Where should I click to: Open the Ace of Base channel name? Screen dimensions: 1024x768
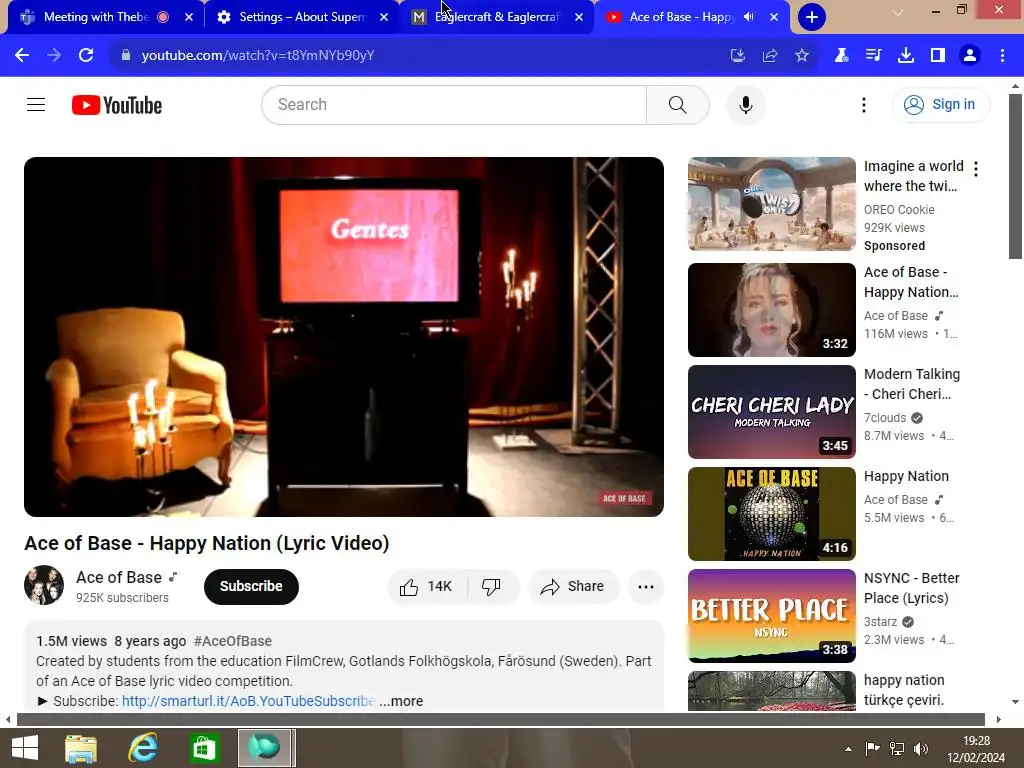coord(119,577)
